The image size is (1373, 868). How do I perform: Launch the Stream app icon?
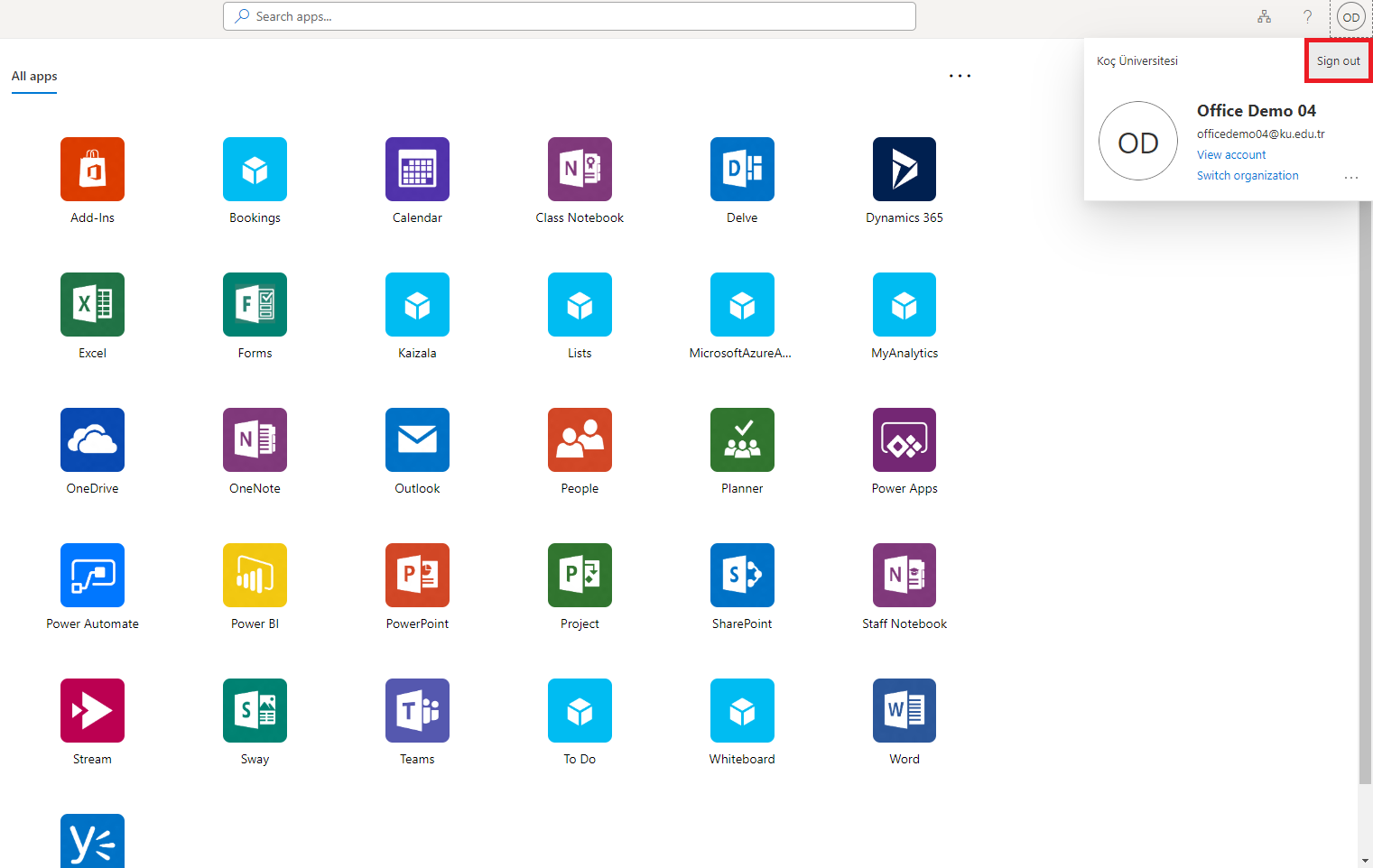click(92, 711)
